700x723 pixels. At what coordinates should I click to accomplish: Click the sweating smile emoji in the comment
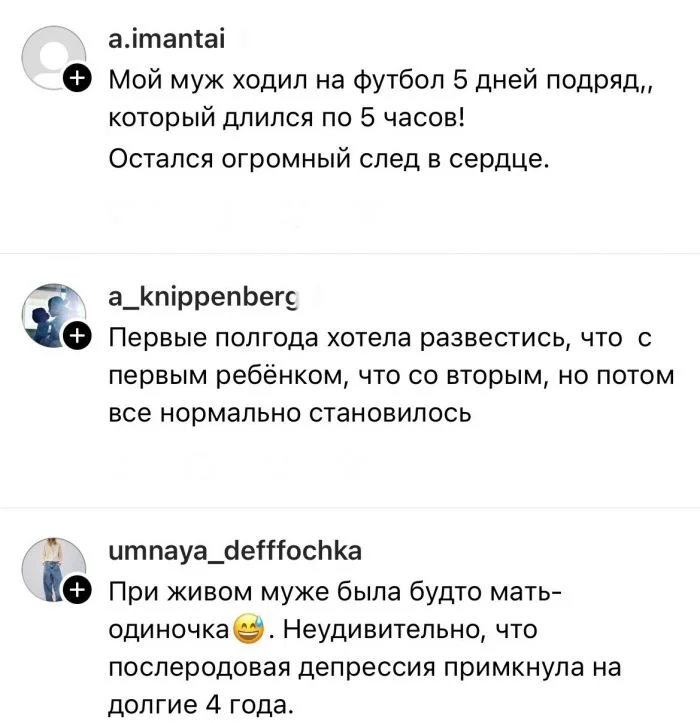pyautogui.click(x=246, y=631)
